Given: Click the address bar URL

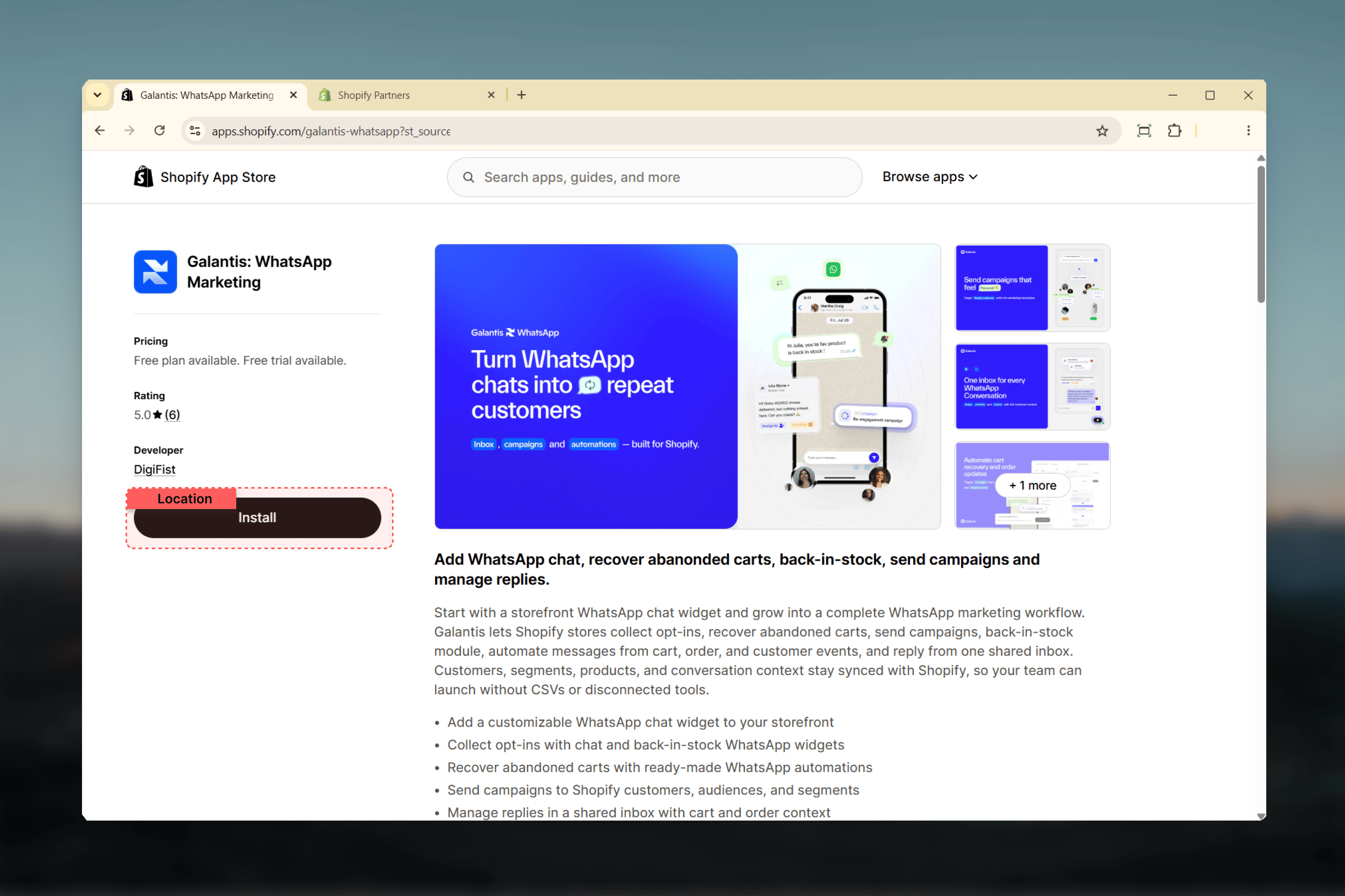Looking at the screenshot, I should point(331,131).
